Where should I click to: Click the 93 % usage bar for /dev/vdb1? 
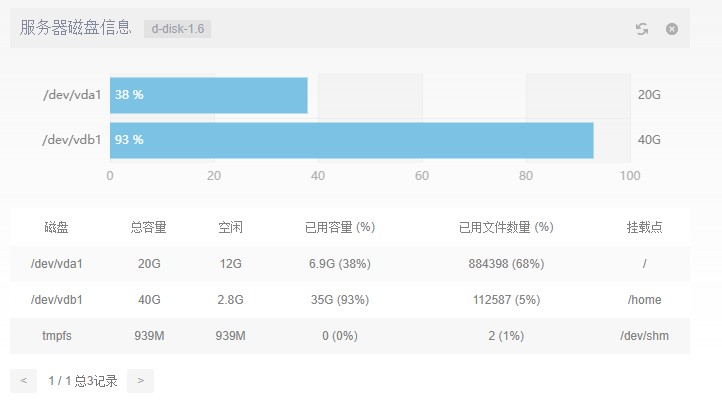351,140
